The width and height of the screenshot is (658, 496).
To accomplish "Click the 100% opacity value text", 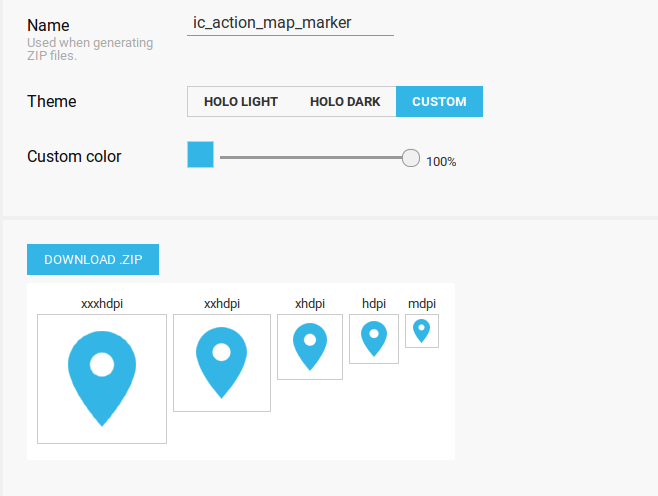I will pyautogui.click(x=441, y=161).
